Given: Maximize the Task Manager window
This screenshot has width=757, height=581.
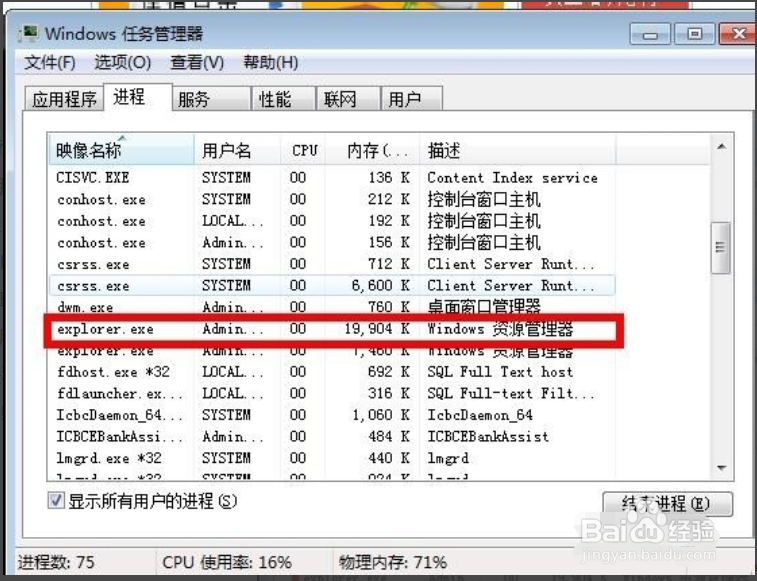Looking at the screenshot, I should pyautogui.click(x=694, y=34).
